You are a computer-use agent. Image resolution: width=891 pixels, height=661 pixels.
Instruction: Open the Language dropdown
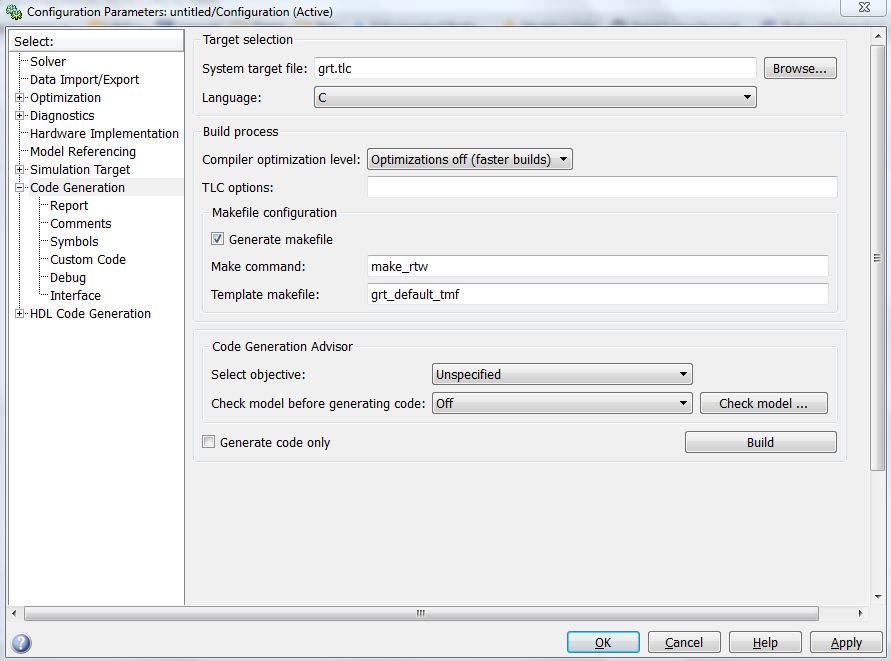(x=535, y=98)
